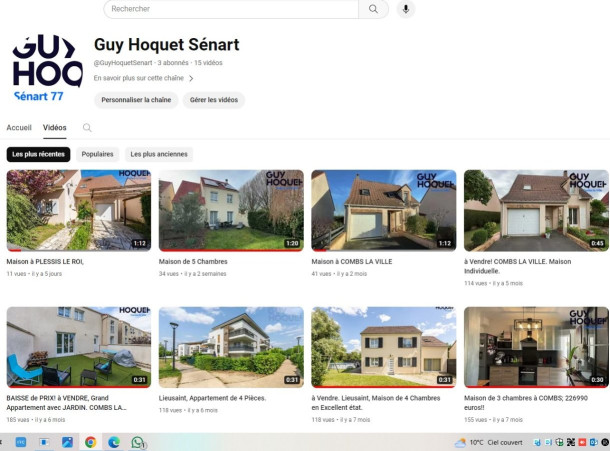Viewport: 610px width, 451px height.
Task: Click title à Vendre. Lieusaint, Maison de 4 Chambres
Action: tap(376, 403)
